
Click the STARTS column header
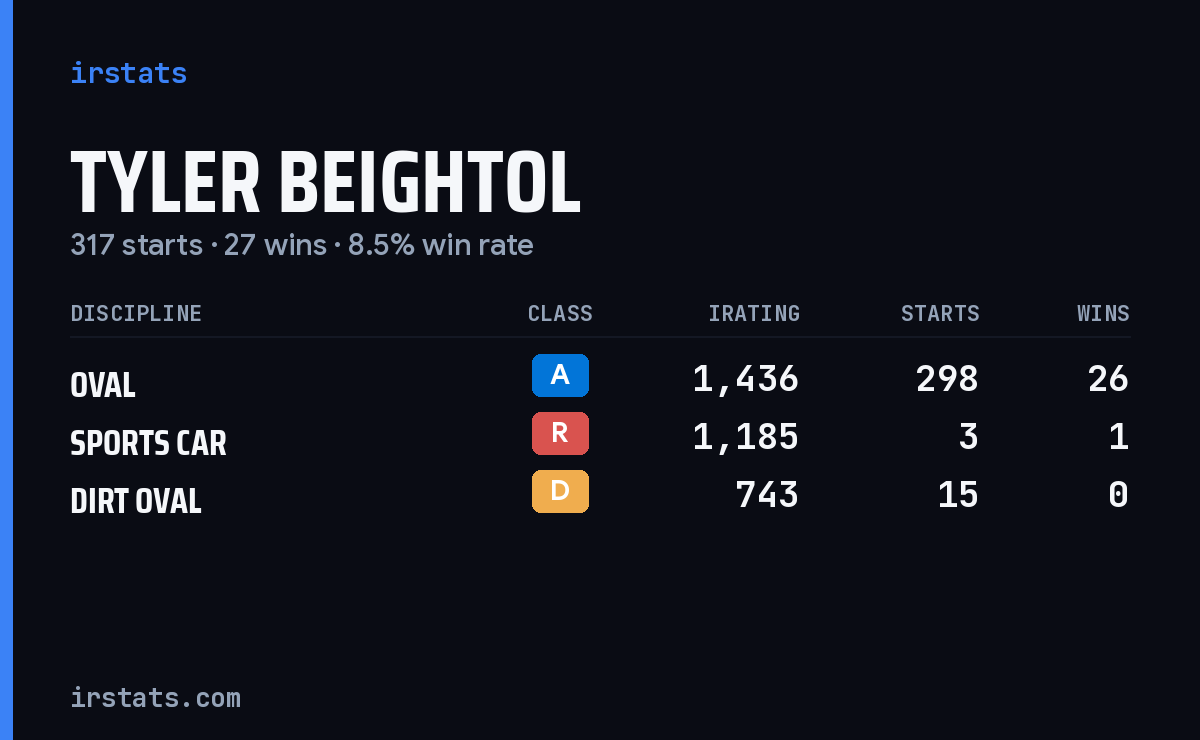click(940, 314)
